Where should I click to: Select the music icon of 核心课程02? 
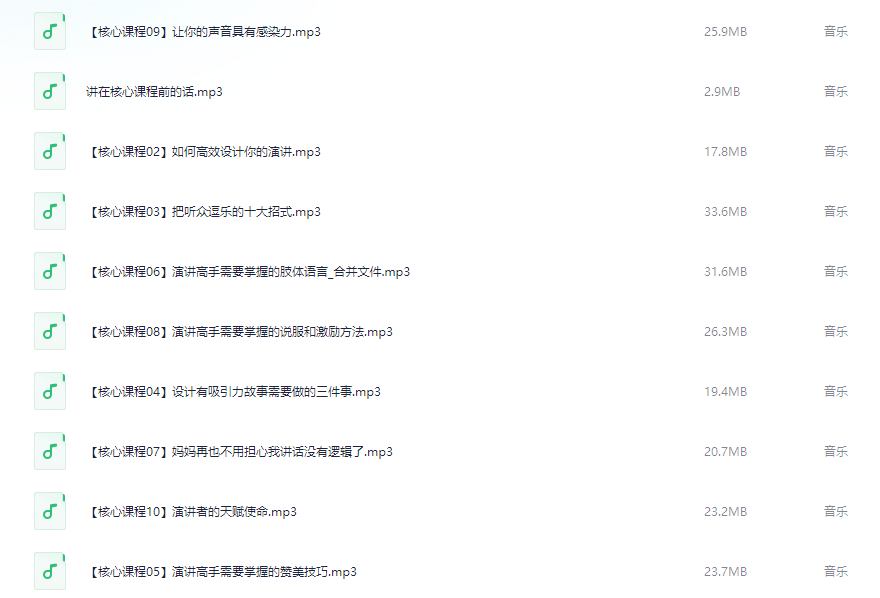(50, 151)
